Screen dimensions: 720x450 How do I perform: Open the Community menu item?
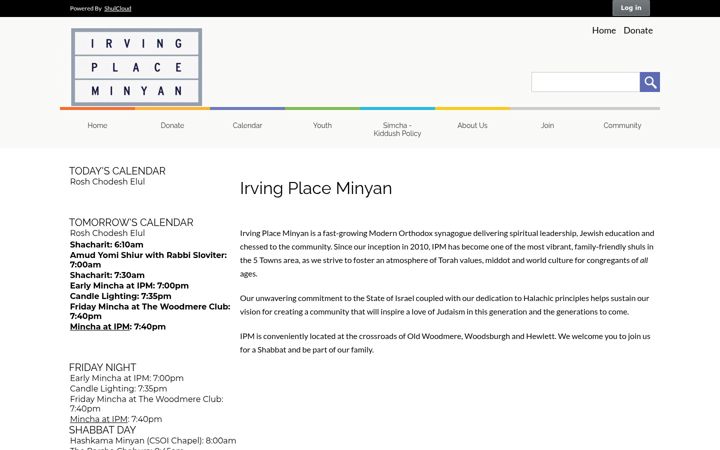pyautogui.click(x=622, y=125)
